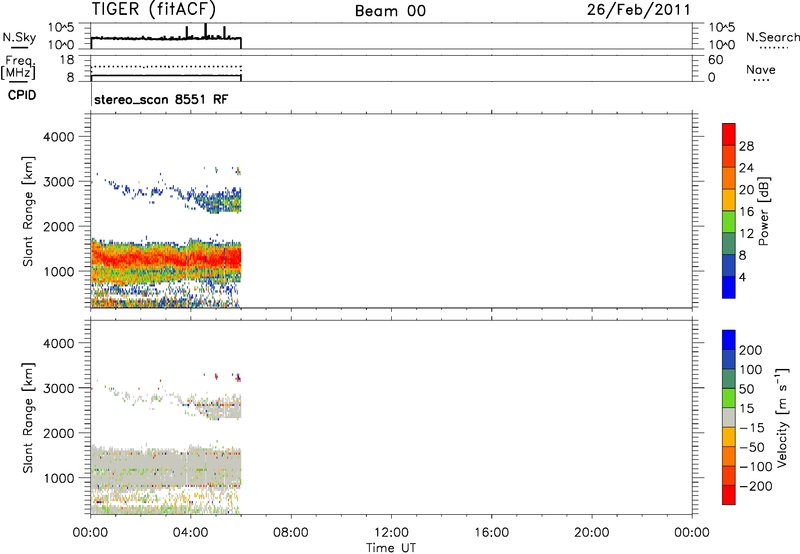The image size is (800, 554).
Task: Click the date '26/Feb/2011'
Action: [x=638, y=10]
